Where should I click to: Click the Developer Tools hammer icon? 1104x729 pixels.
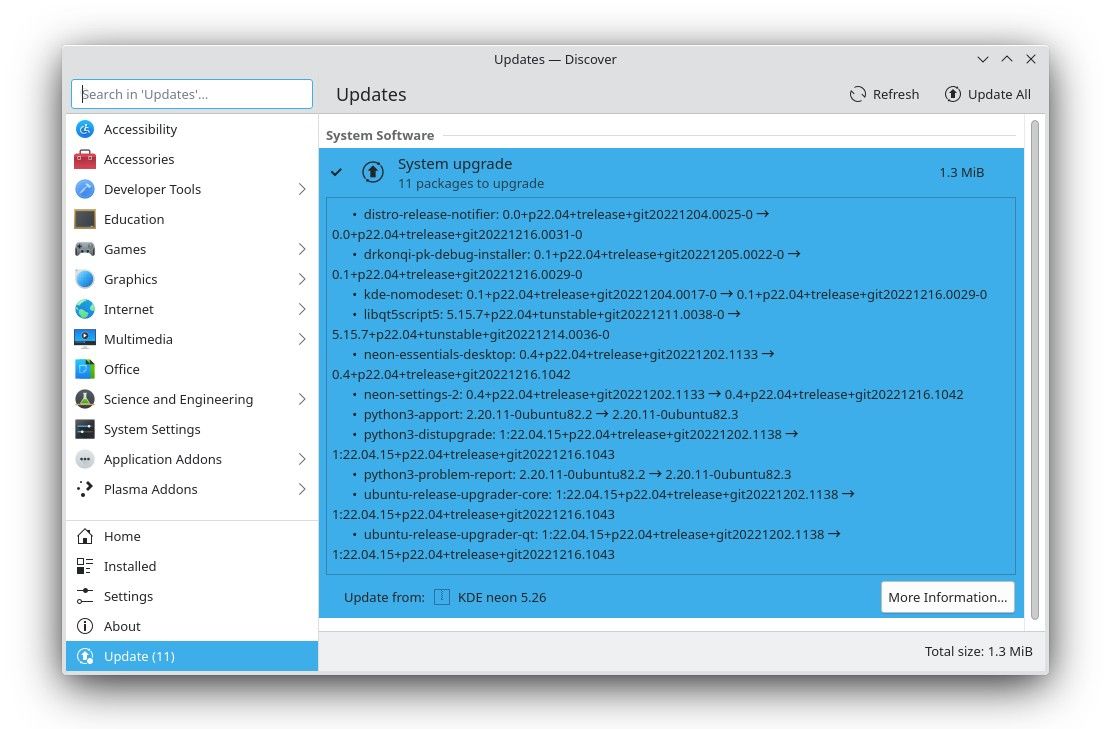pos(84,189)
